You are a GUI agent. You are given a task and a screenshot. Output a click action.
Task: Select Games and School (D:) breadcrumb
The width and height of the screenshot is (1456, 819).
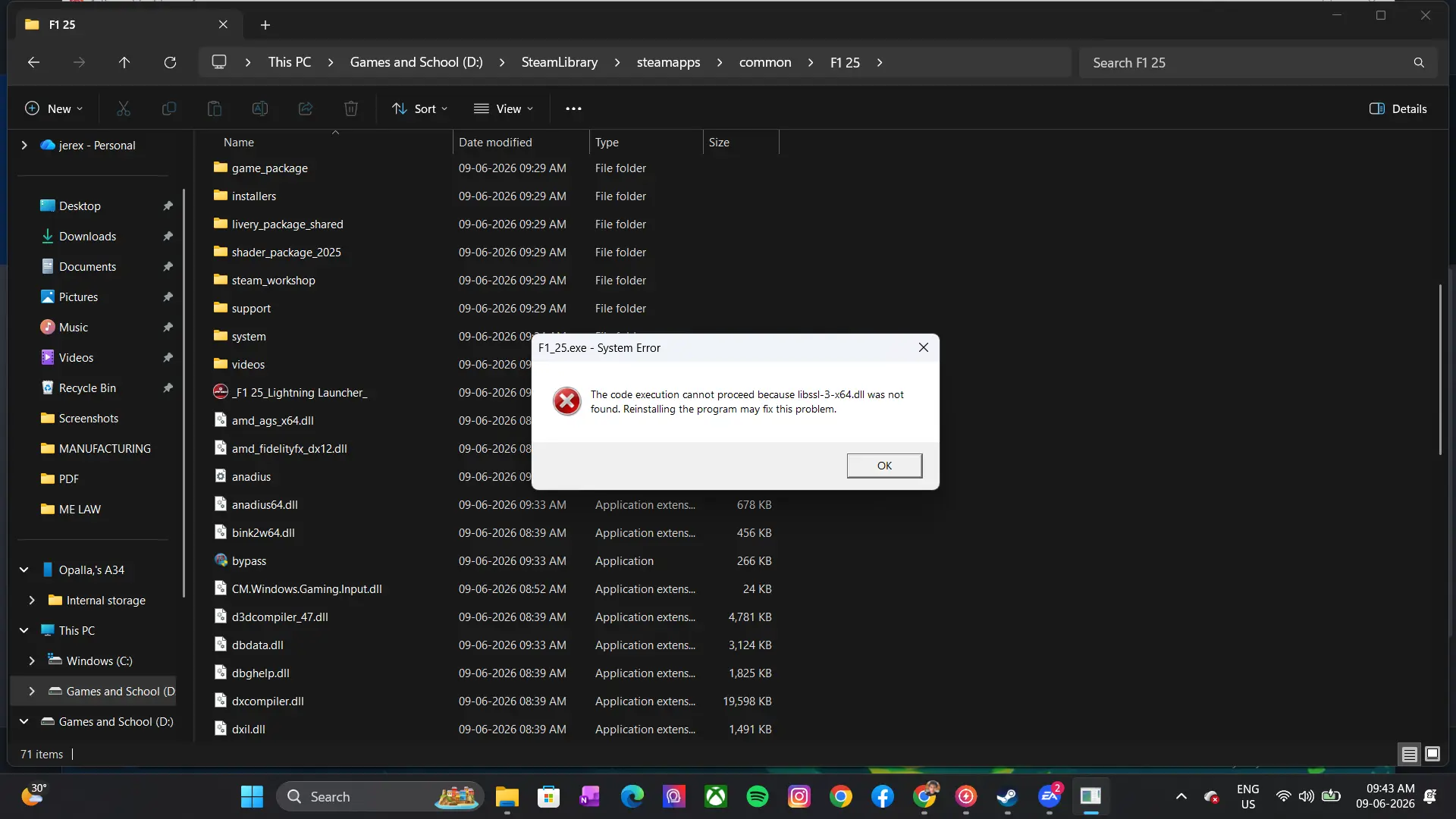416,62
